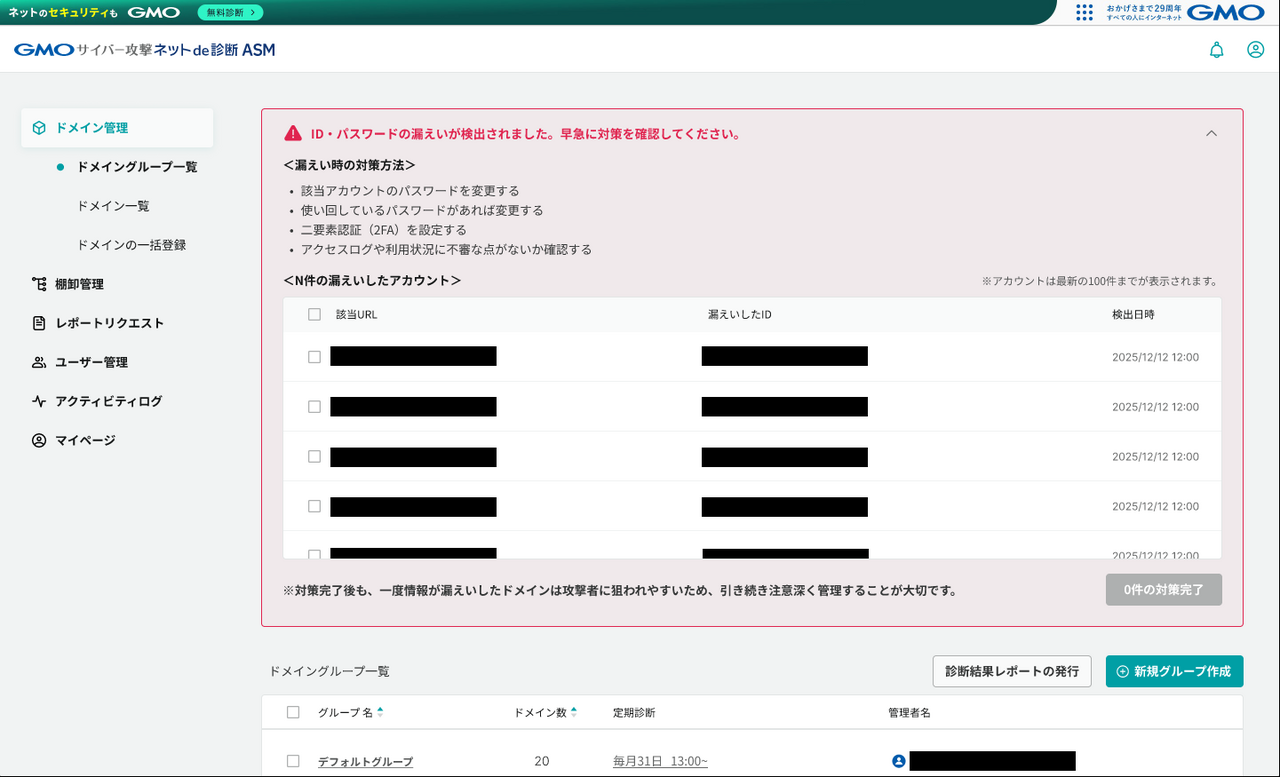
Task: Click the 棚卸管理 tree icon
Action: point(39,284)
